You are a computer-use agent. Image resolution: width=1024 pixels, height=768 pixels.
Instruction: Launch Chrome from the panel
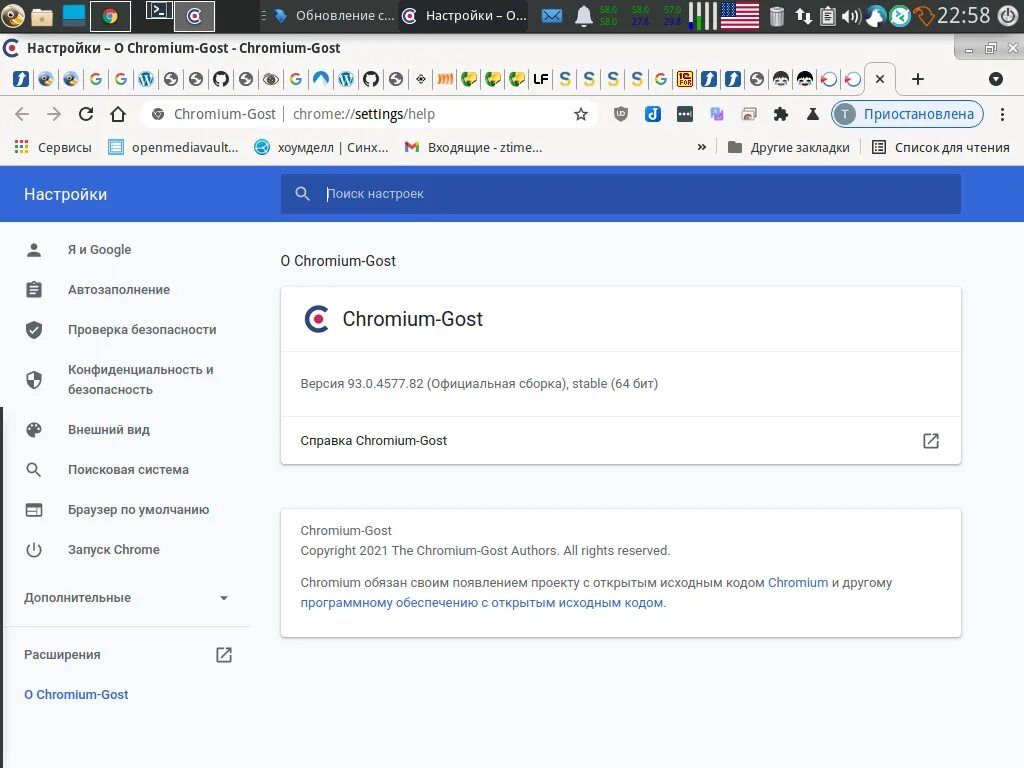(110, 16)
